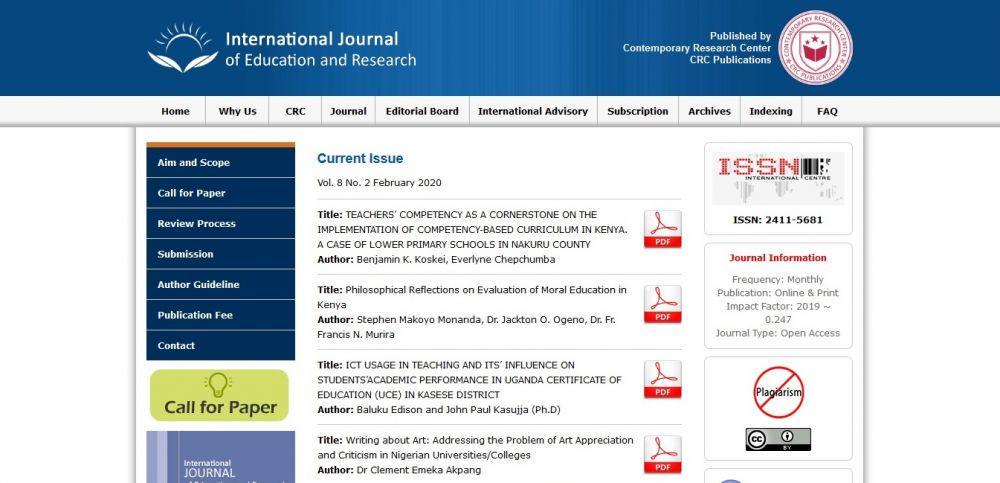
Task: Open PDF for Teachers' Competency article
Action: (x=663, y=229)
